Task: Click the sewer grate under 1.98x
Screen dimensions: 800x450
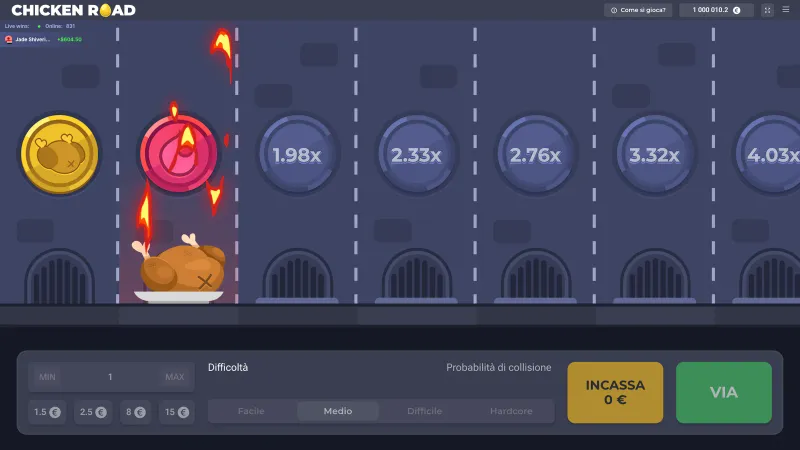Action: coord(297,276)
